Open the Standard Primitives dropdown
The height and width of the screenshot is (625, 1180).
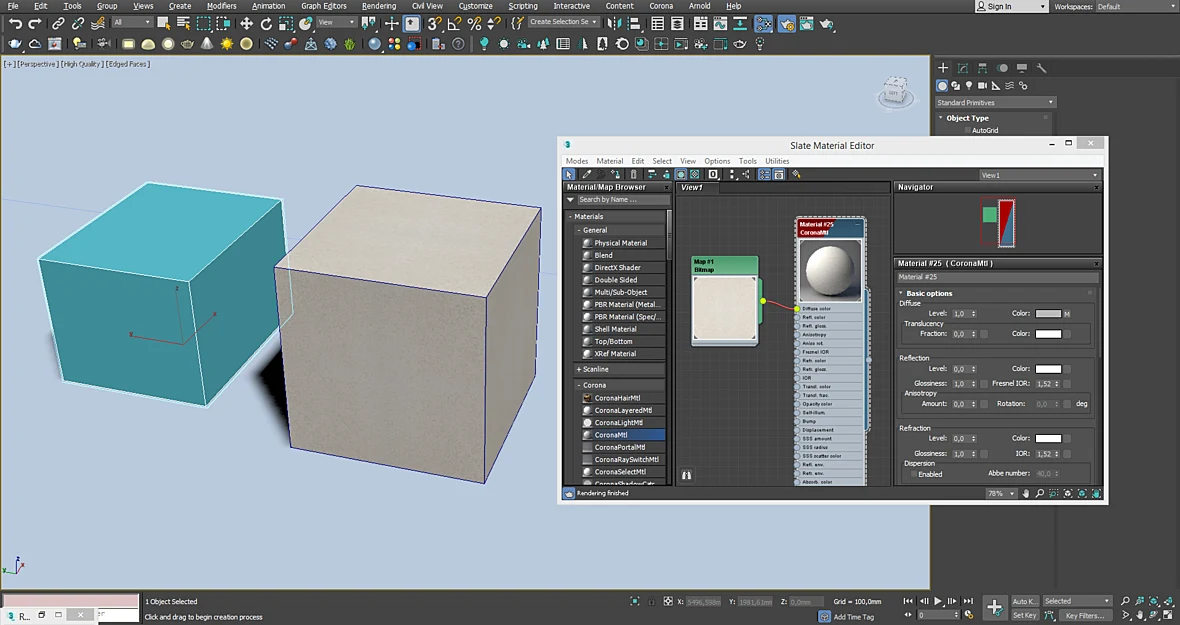click(x=995, y=102)
